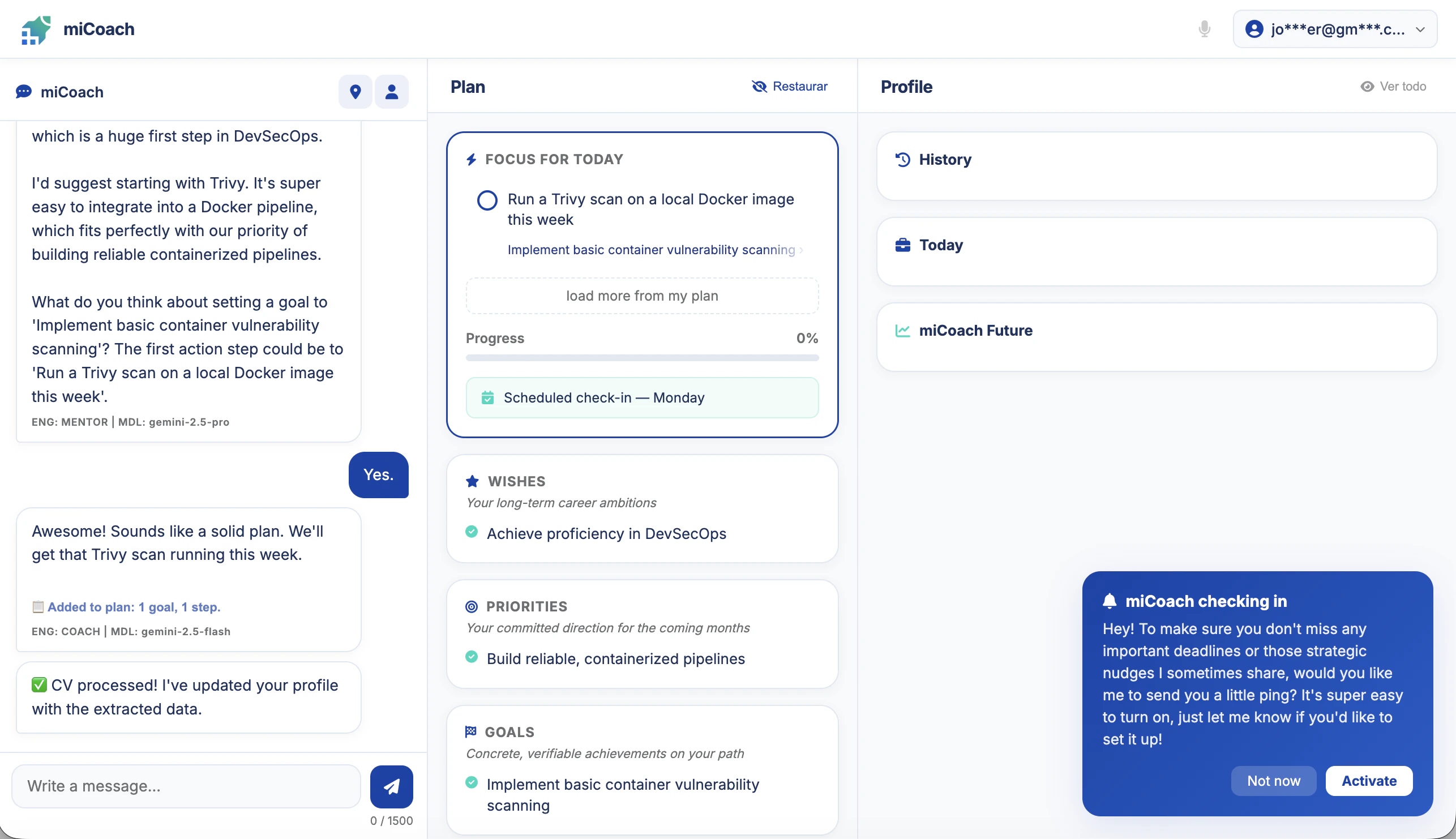Check off the Trivy scan task circle
The height and width of the screenshot is (839, 1456).
coord(487,200)
